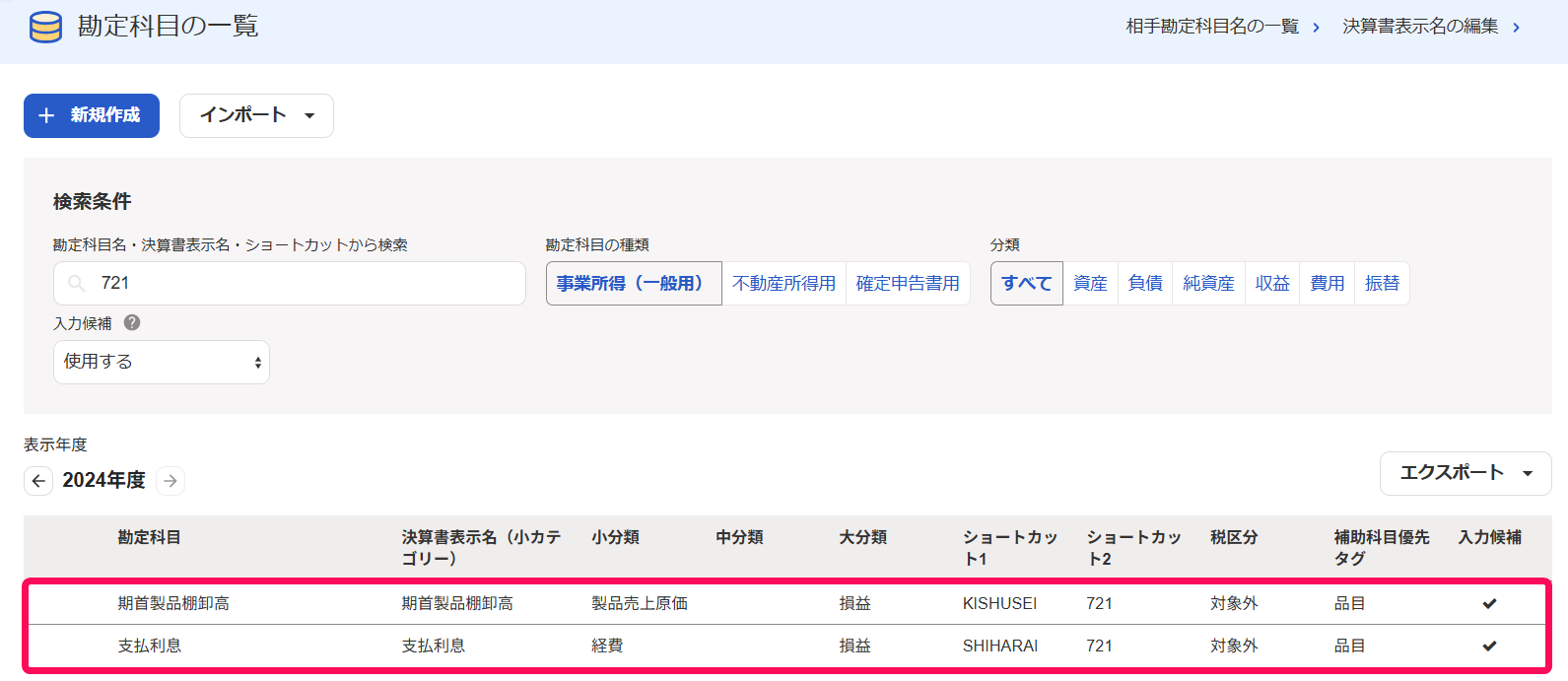1568x681 pixels.
Task: Filter category by 純資産
Action: coord(1208,283)
